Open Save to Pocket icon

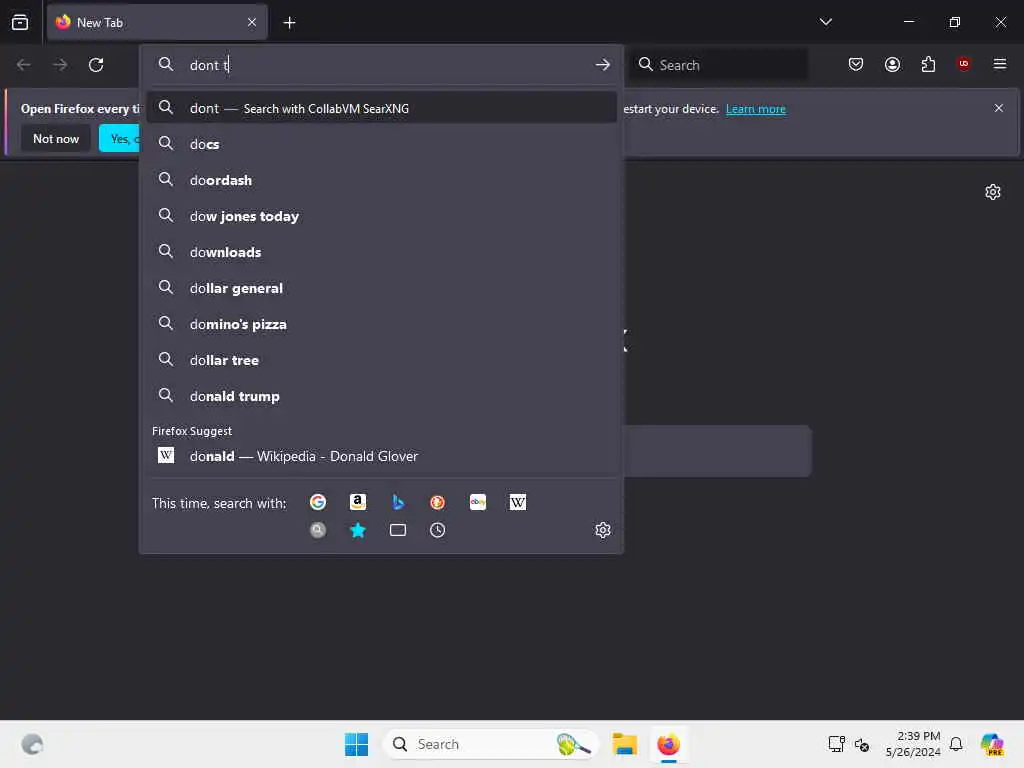[856, 64]
